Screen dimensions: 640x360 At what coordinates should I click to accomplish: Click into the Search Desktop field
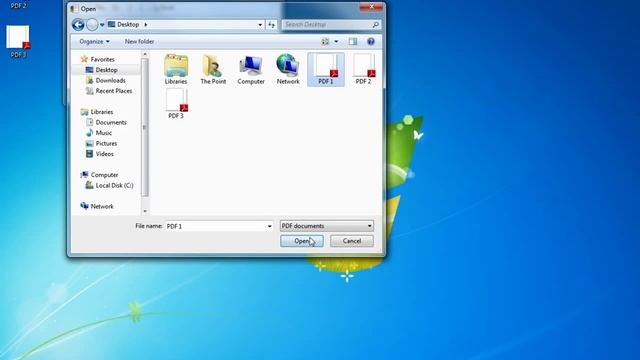[326, 24]
